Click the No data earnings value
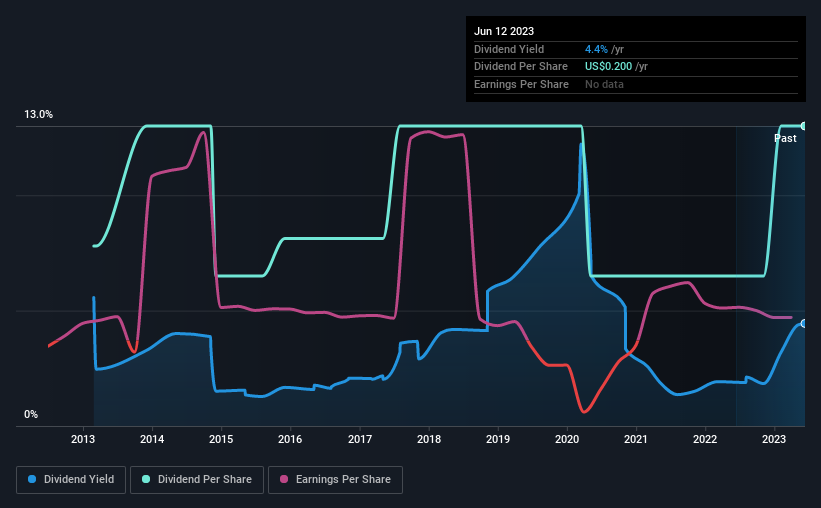This screenshot has height=508, width=821. (x=604, y=84)
